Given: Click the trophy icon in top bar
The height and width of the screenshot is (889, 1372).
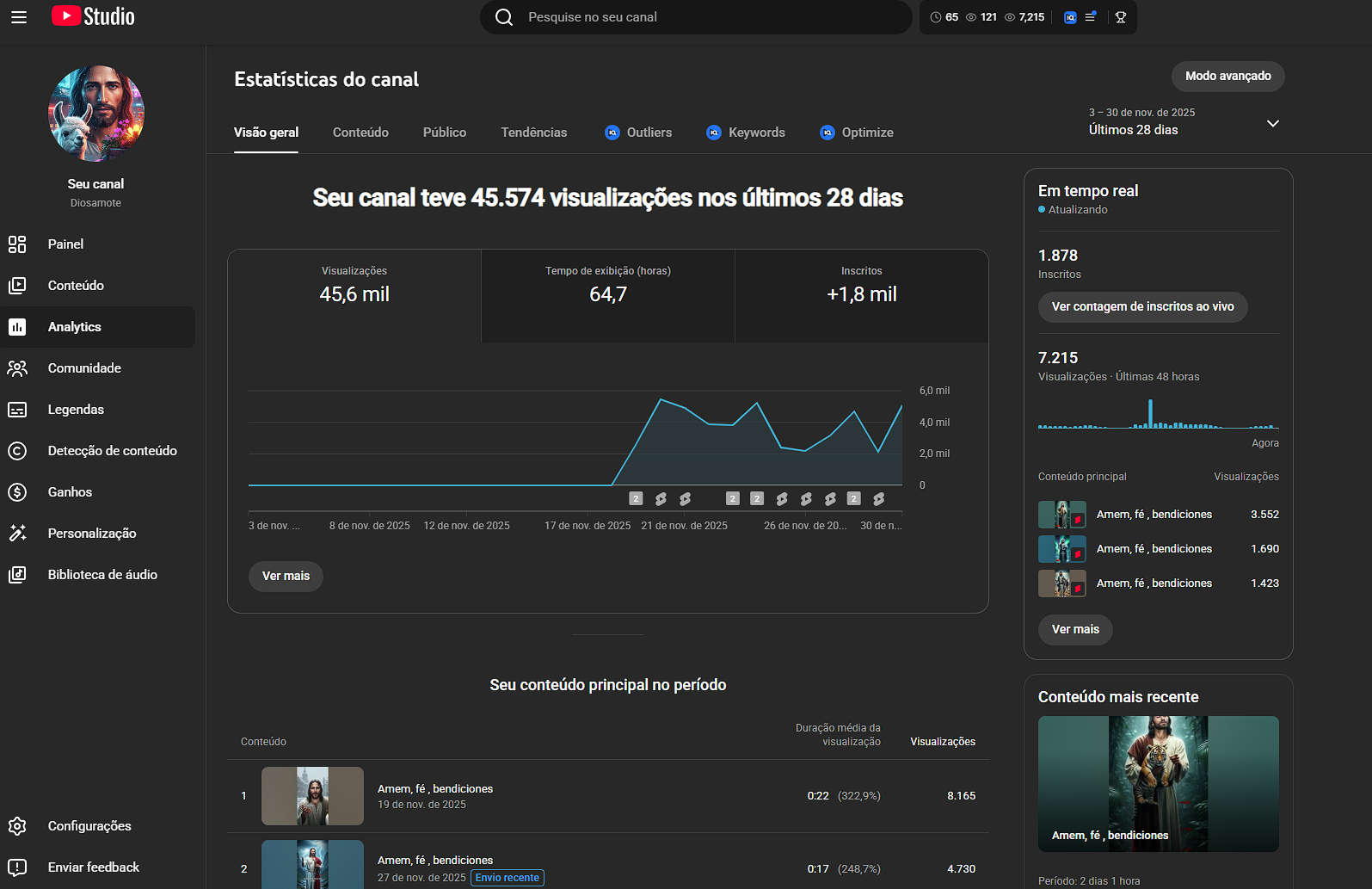Looking at the screenshot, I should point(1120,17).
